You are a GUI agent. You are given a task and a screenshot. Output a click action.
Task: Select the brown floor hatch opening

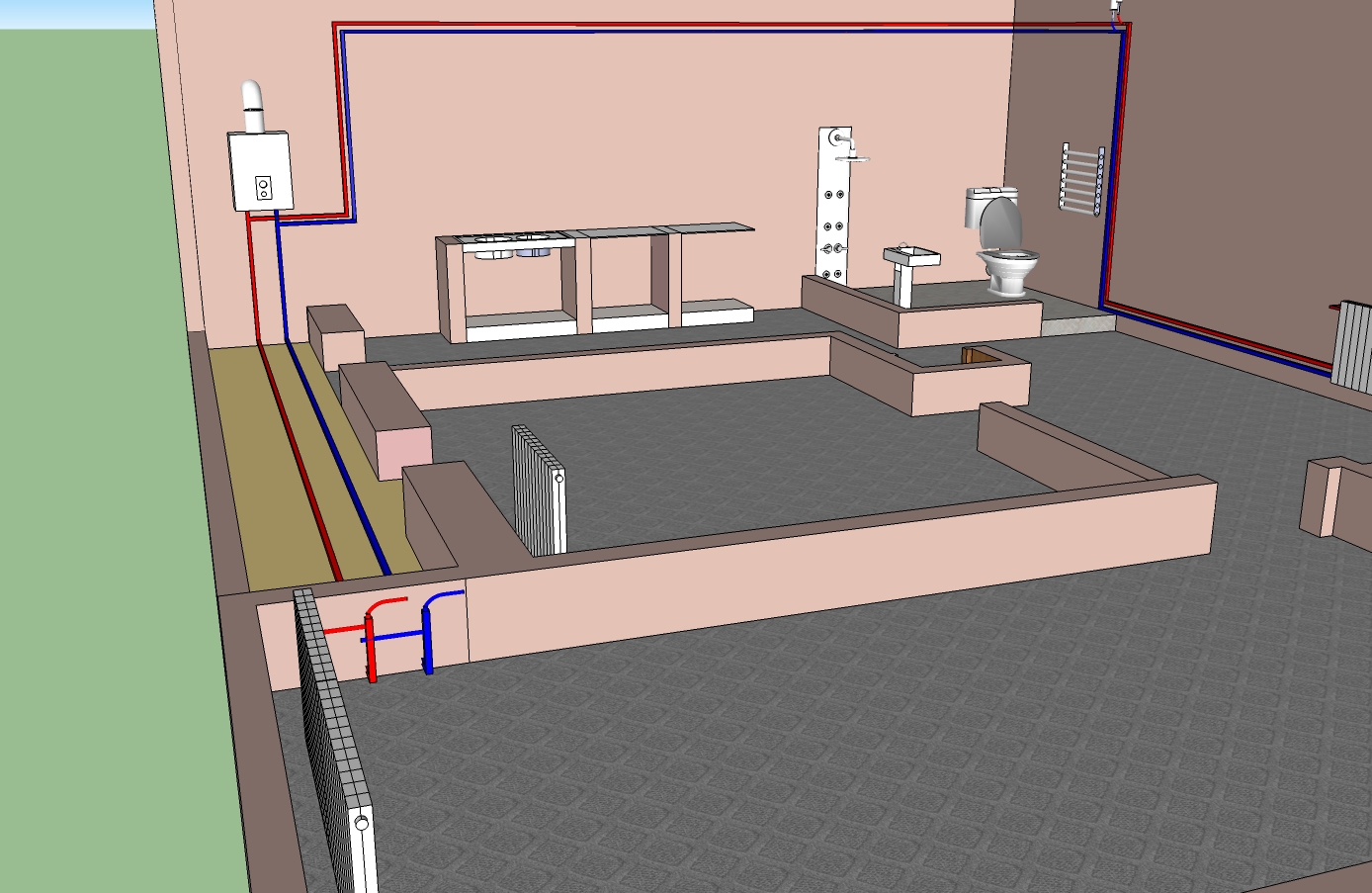(981, 356)
